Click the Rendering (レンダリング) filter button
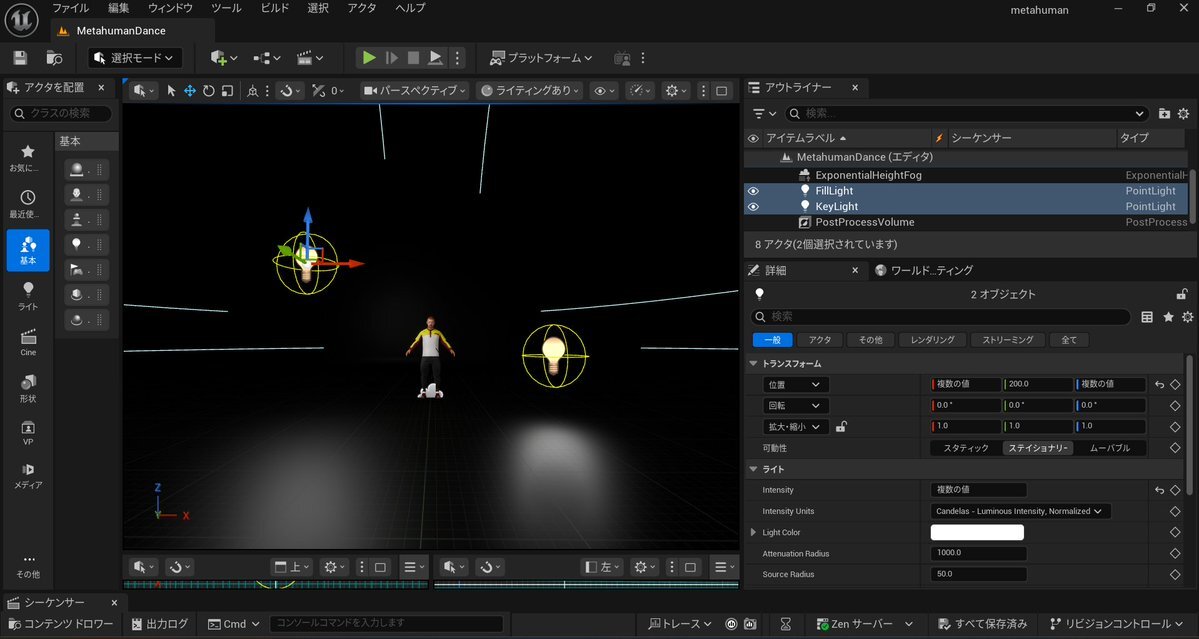The image size is (1199, 639). coord(932,340)
